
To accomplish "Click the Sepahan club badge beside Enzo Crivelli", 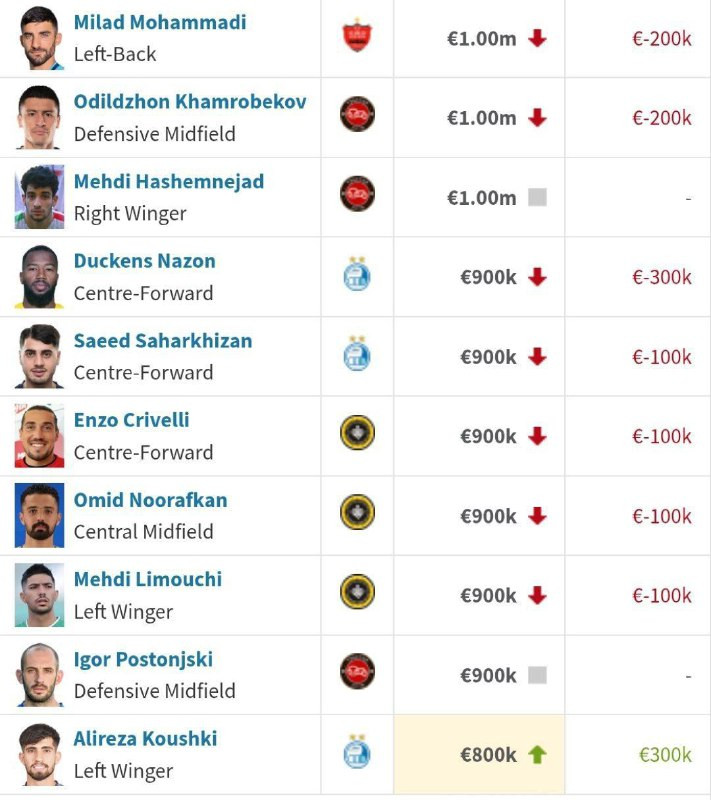I will 357,433.
